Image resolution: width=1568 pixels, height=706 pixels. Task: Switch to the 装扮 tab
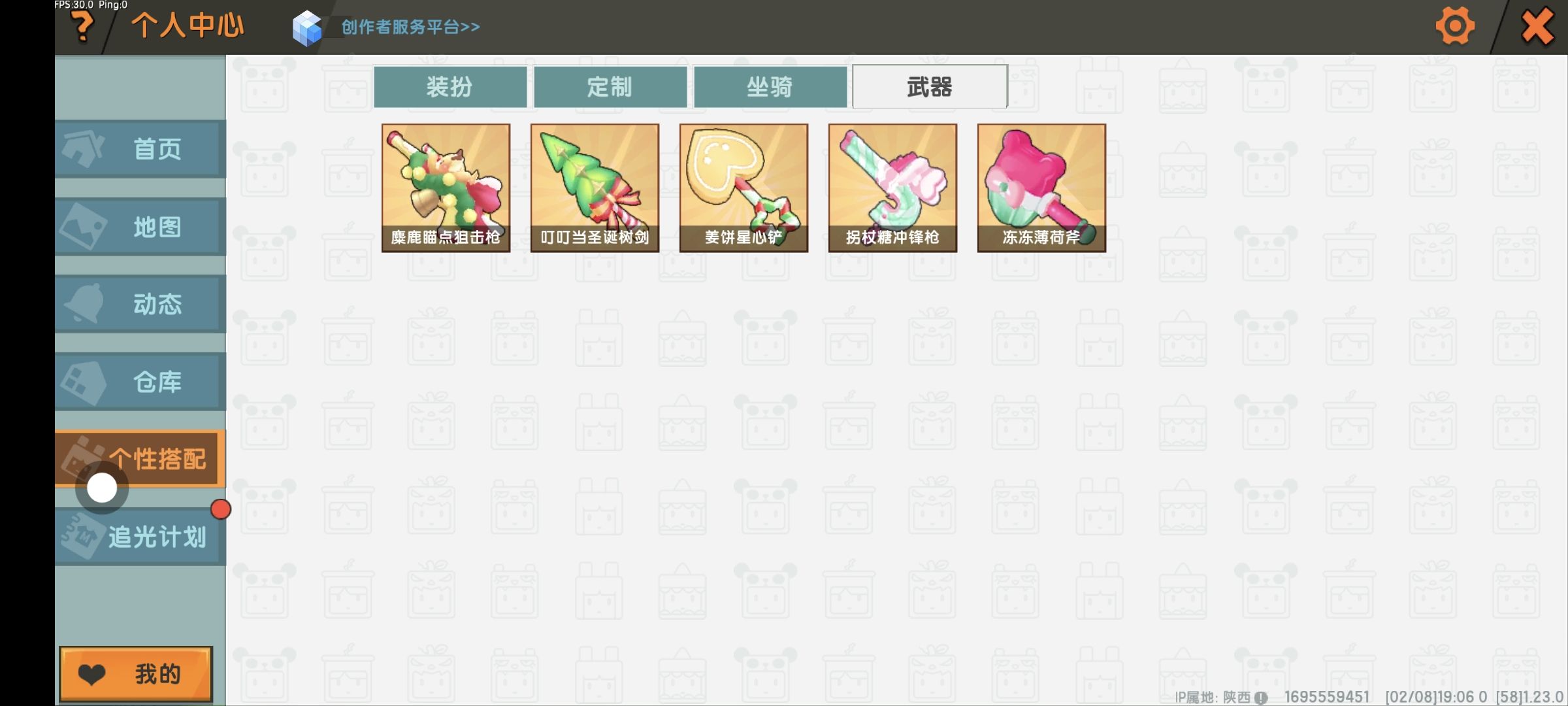[x=450, y=86]
